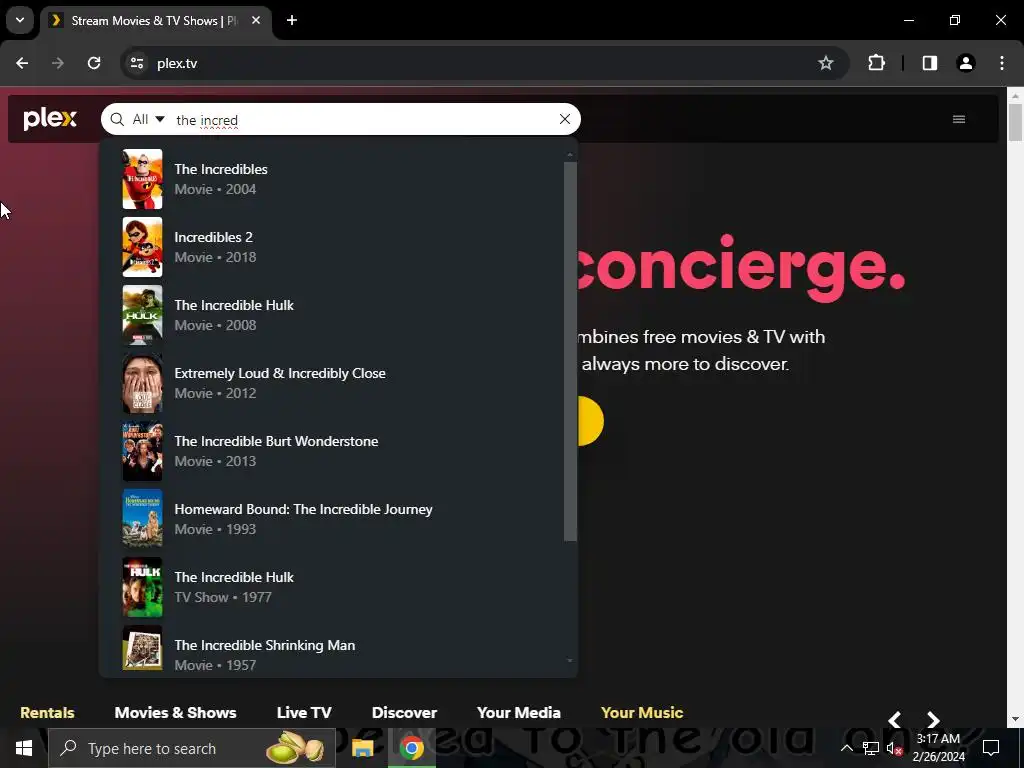Open the Your Media tab
1024x768 pixels.
[519, 712]
